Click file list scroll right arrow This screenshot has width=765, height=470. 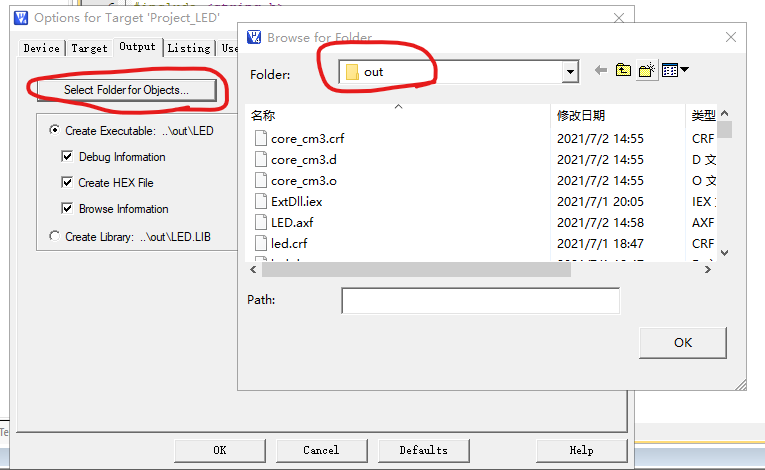point(708,269)
